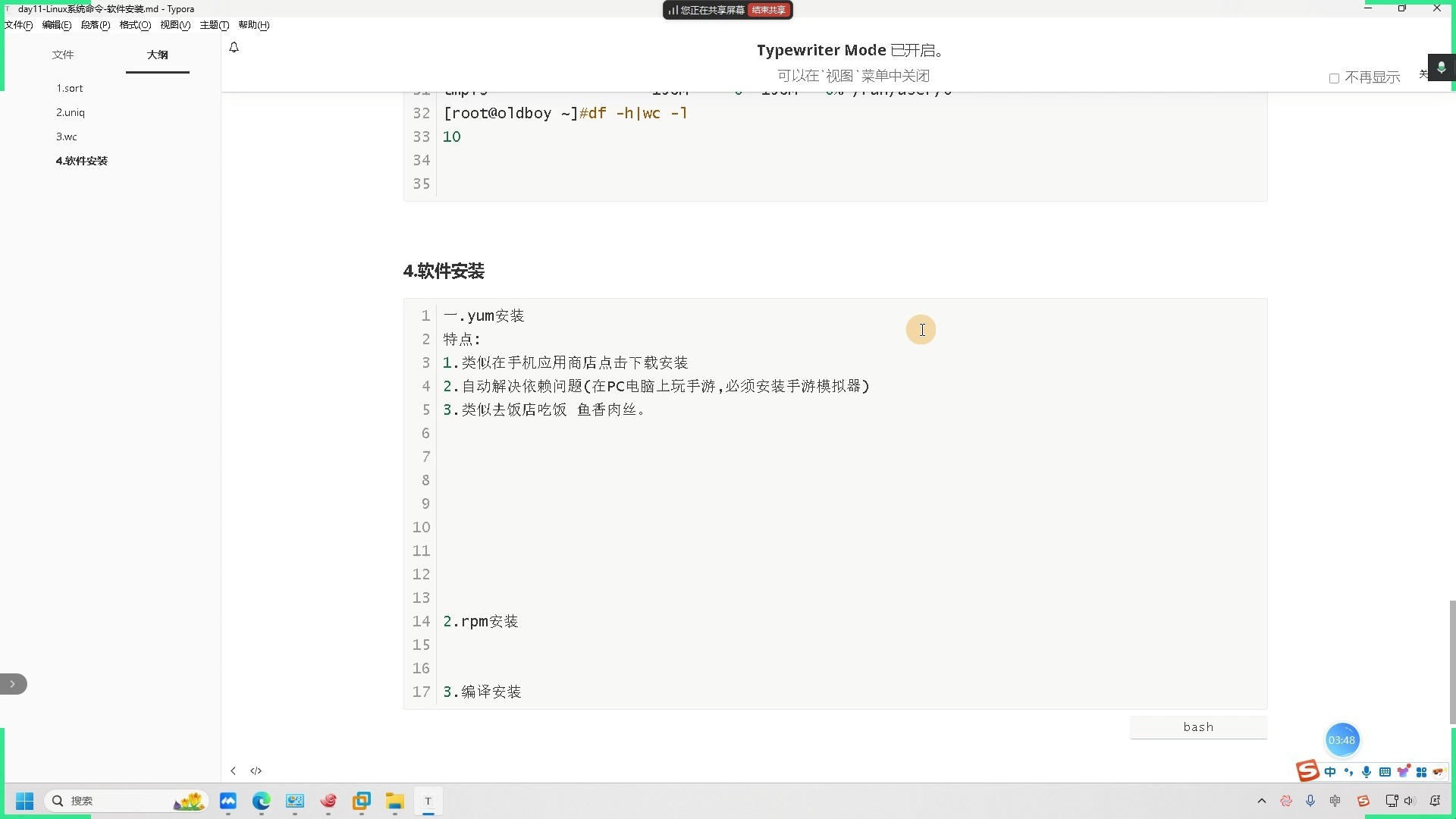Open Tencent Meeting in taskbar
Screen dimensions: 1456x819
(x=228, y=801)
